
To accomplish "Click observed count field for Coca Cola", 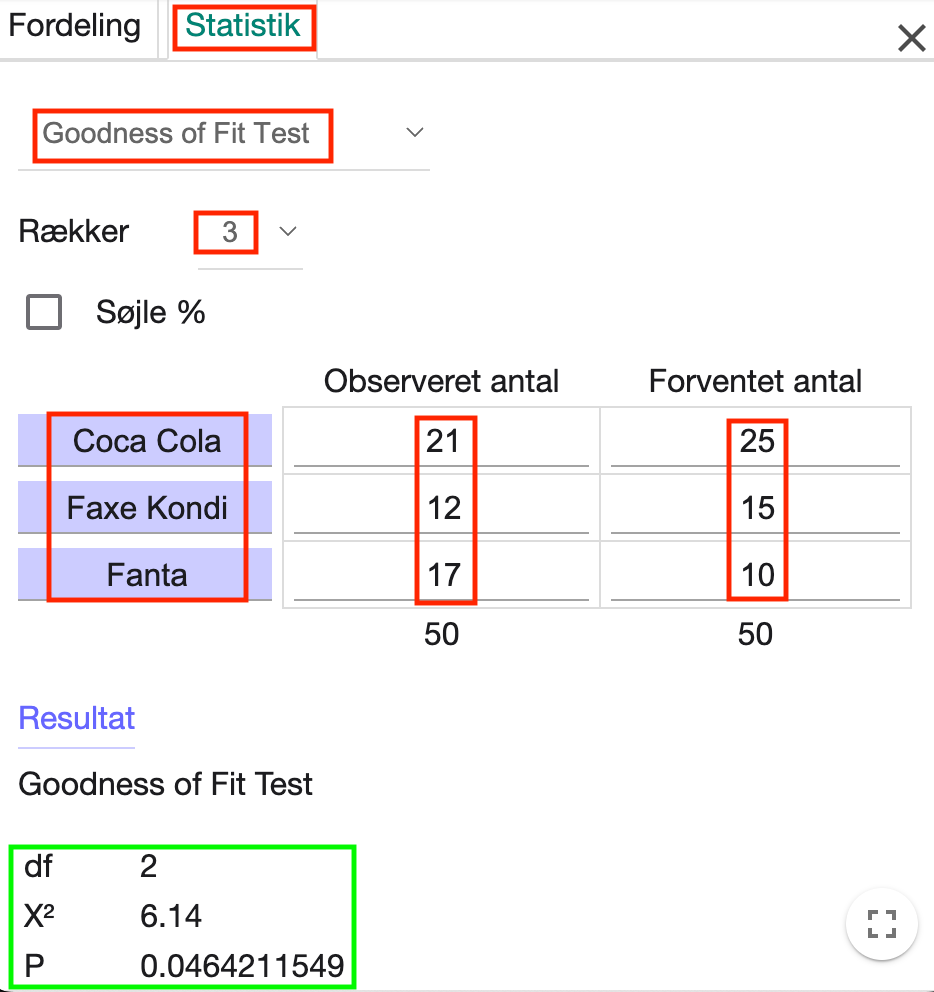I will 442,441.
